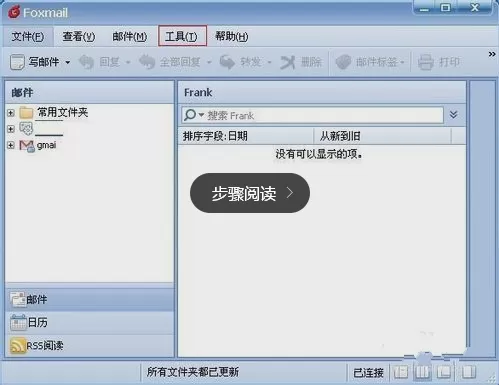The width and height of the screenshot is (499, 385).
Task: Click the Foxmail logo in title bar
Action: tap(14, 12)
